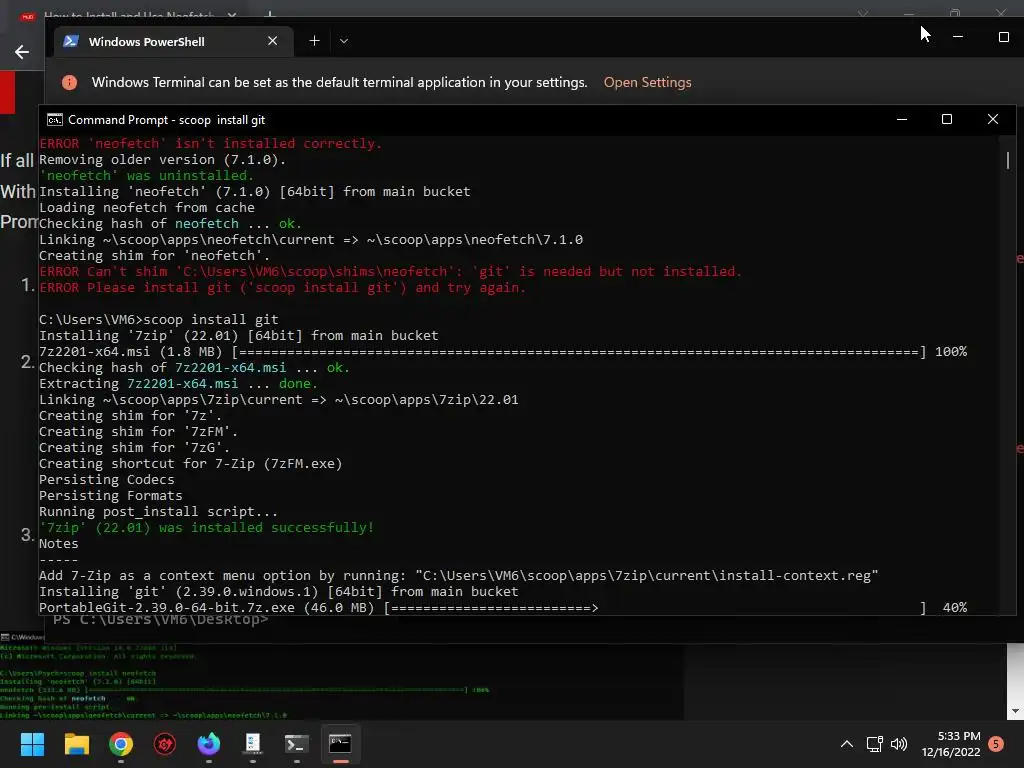Click the orange info notification icon
The image size is (1024, 768).
pos(69,82)
